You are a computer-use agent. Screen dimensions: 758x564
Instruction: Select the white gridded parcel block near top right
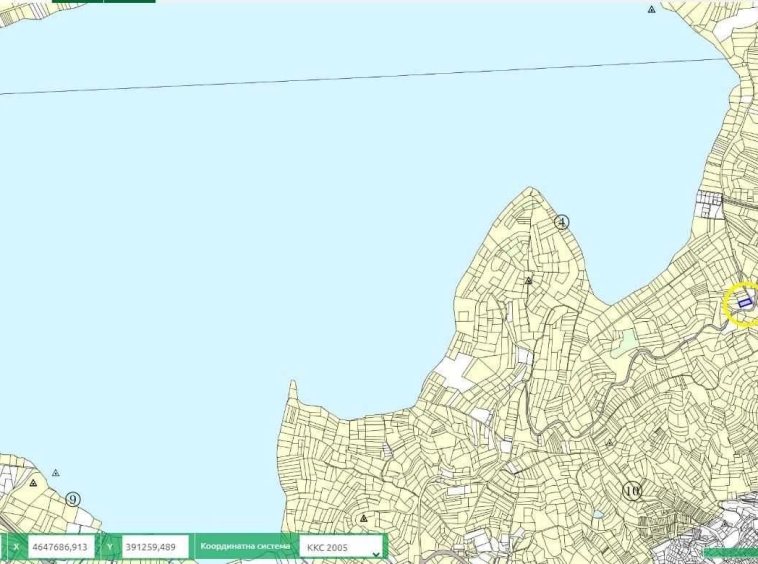pos(710,203)
